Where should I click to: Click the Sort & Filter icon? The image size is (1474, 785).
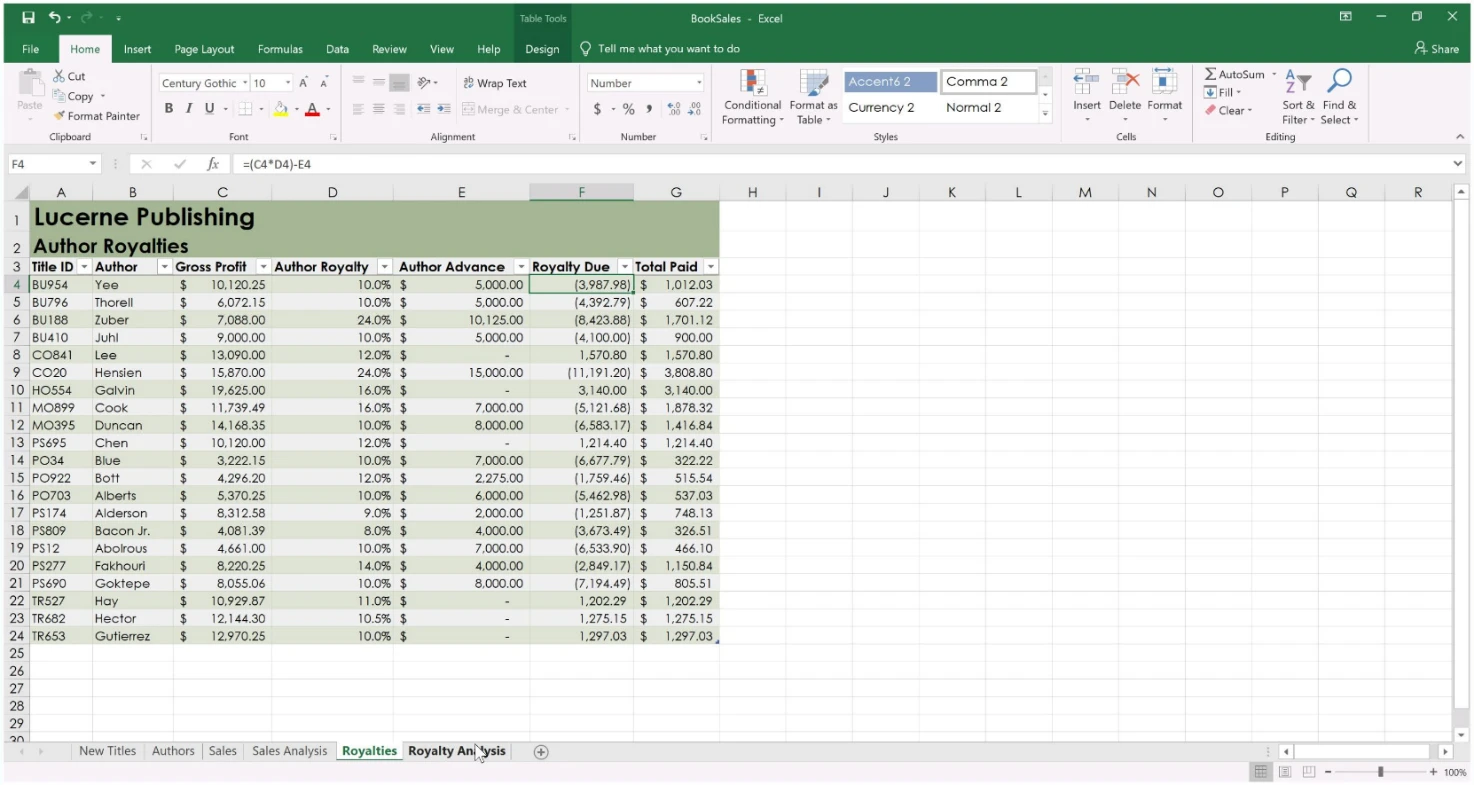click(x=1296, y=83)
